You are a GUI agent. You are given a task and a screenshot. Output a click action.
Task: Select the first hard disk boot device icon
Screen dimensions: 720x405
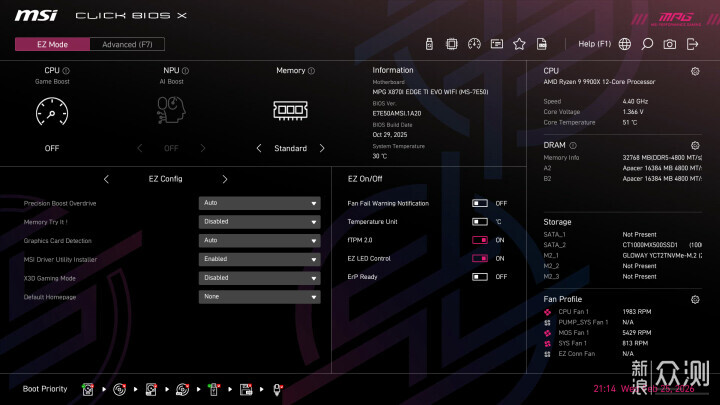[88, 389]
